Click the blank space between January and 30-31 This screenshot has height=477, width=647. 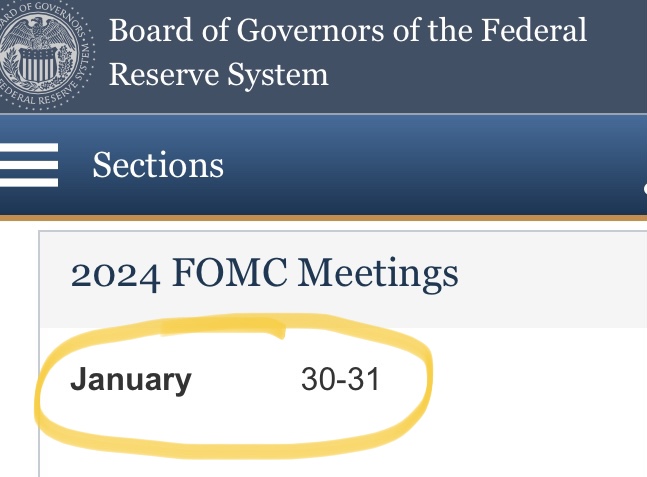[x=245, y=380]
